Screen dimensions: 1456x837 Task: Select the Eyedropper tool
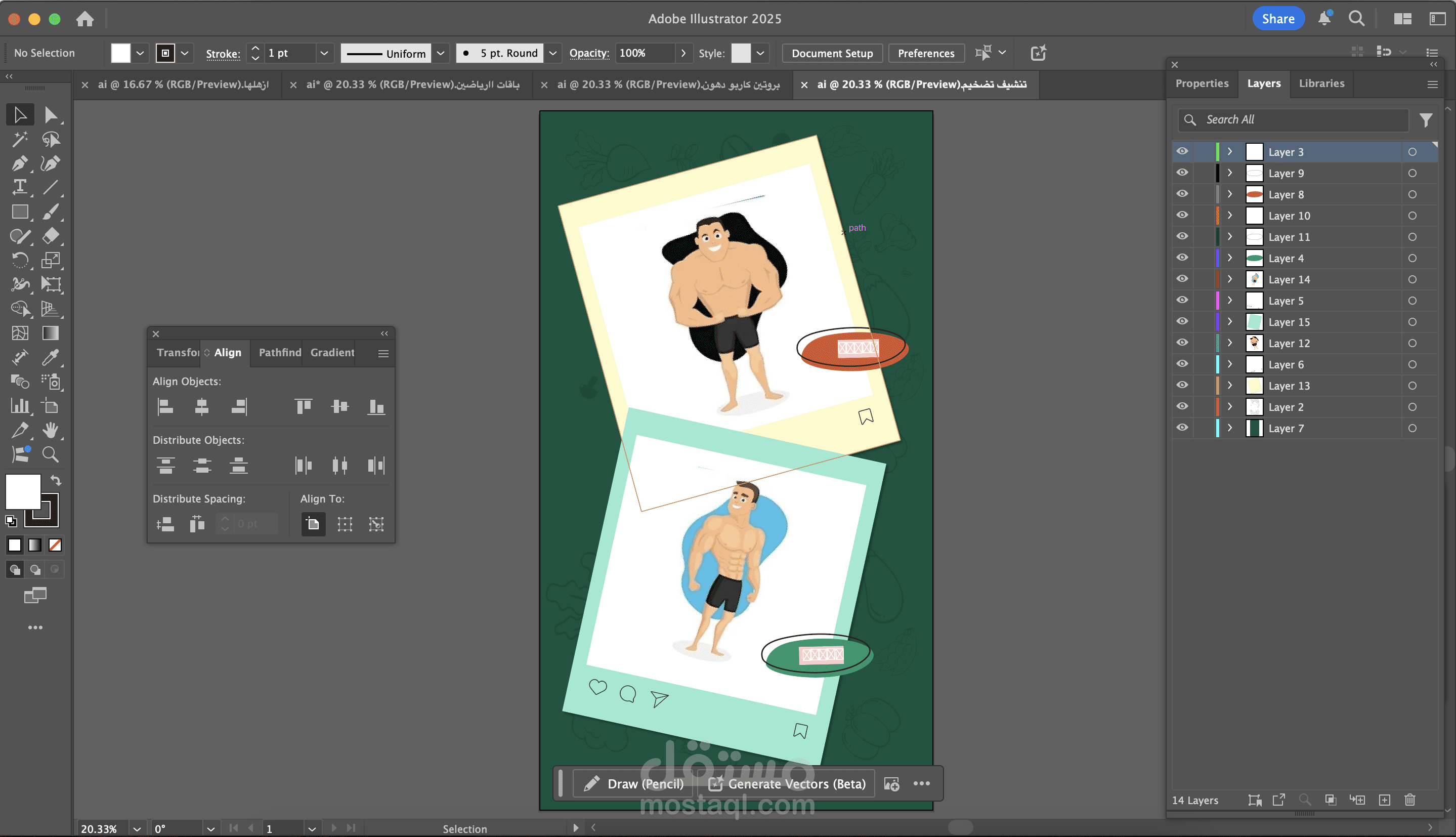pyautogui.click(x=50, y=358)
